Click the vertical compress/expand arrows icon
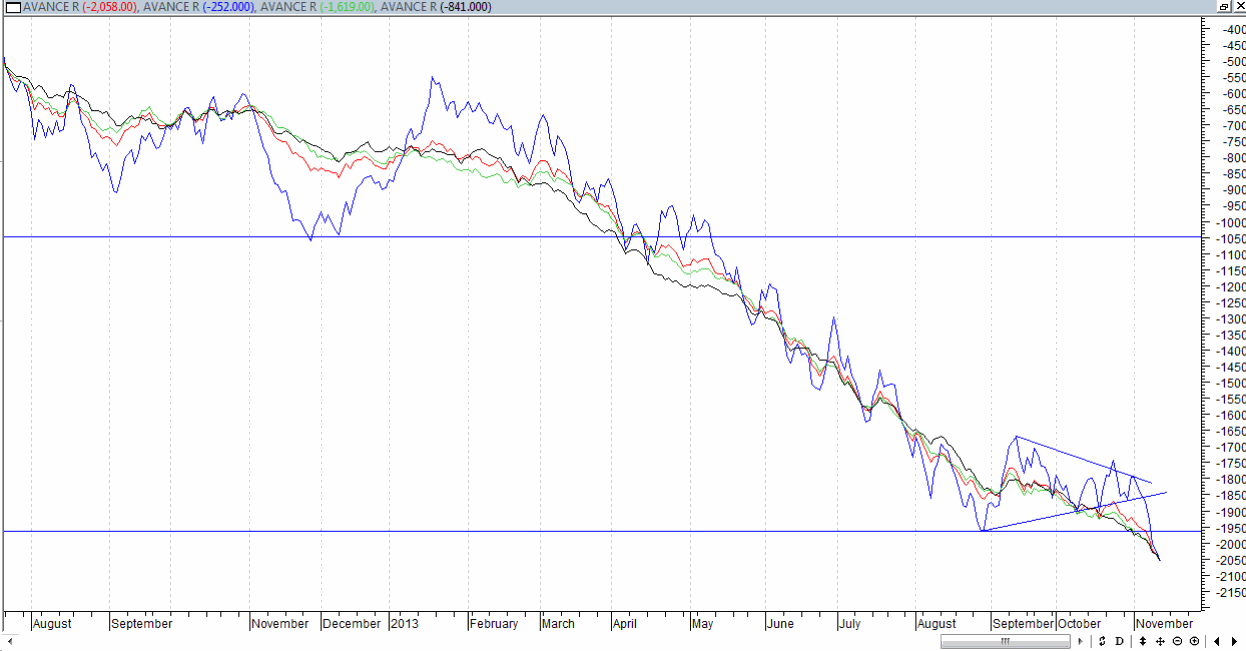Viewport: 1246px width, 651px height. [1143, 640]
